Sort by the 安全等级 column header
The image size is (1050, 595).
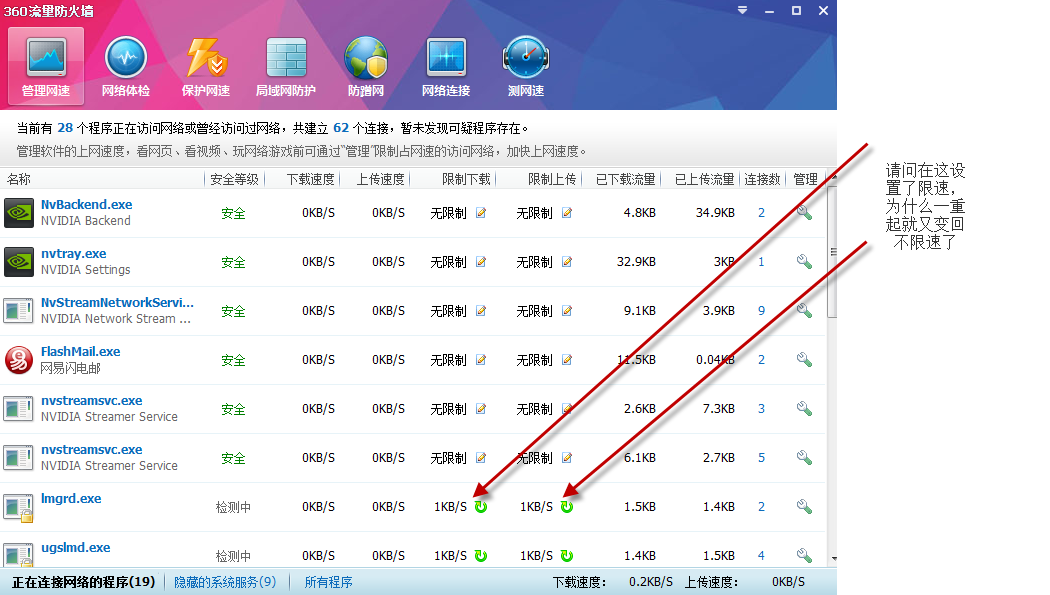234,179
